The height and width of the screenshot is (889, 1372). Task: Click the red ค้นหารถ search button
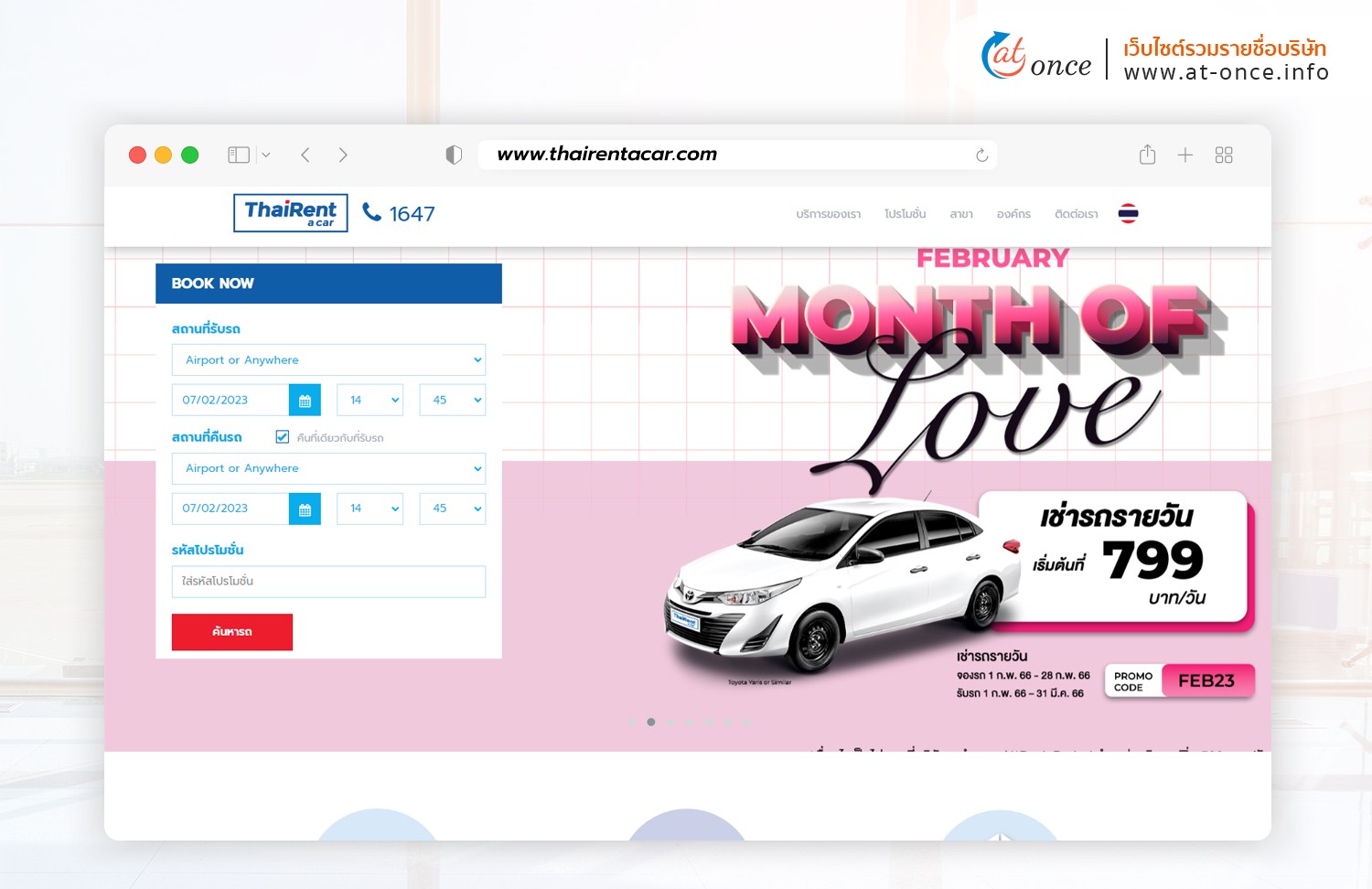(232, 632)
